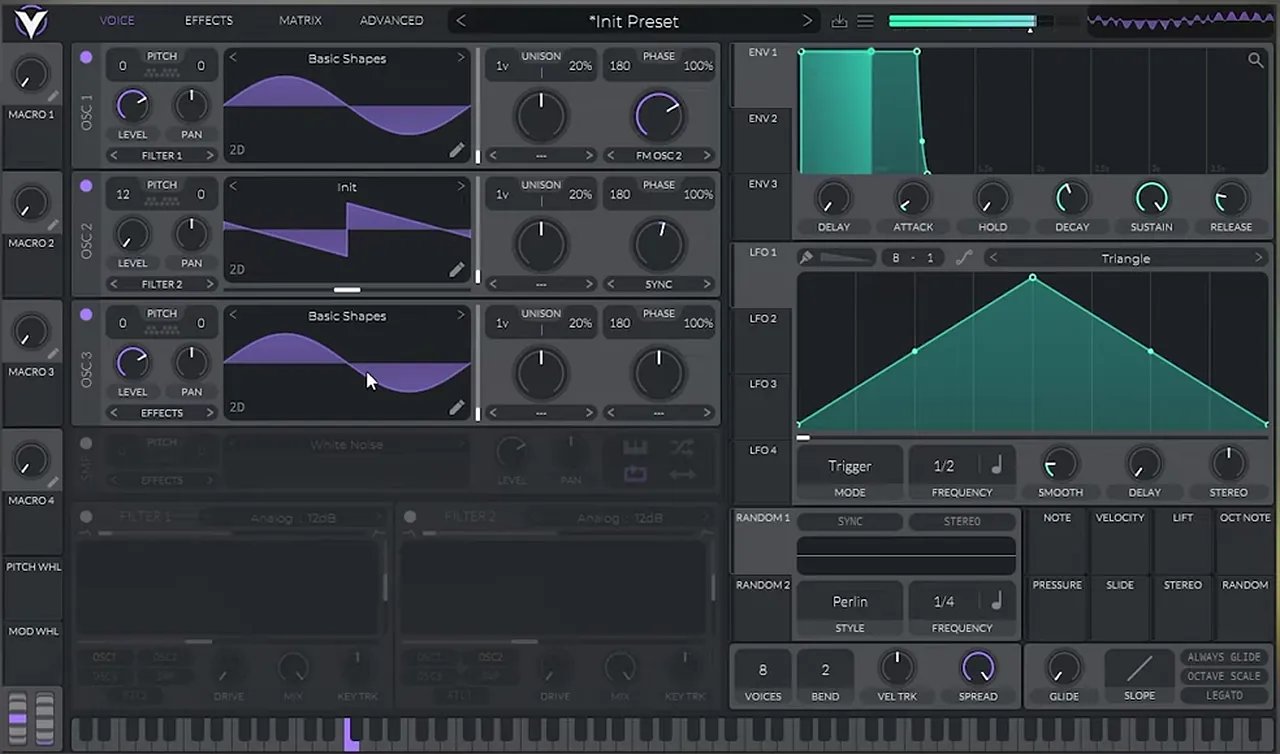Image resolution: width=1280 pixels, height=754 pixels.
Task: Go to next preset with right arrow
Action: 808,21
